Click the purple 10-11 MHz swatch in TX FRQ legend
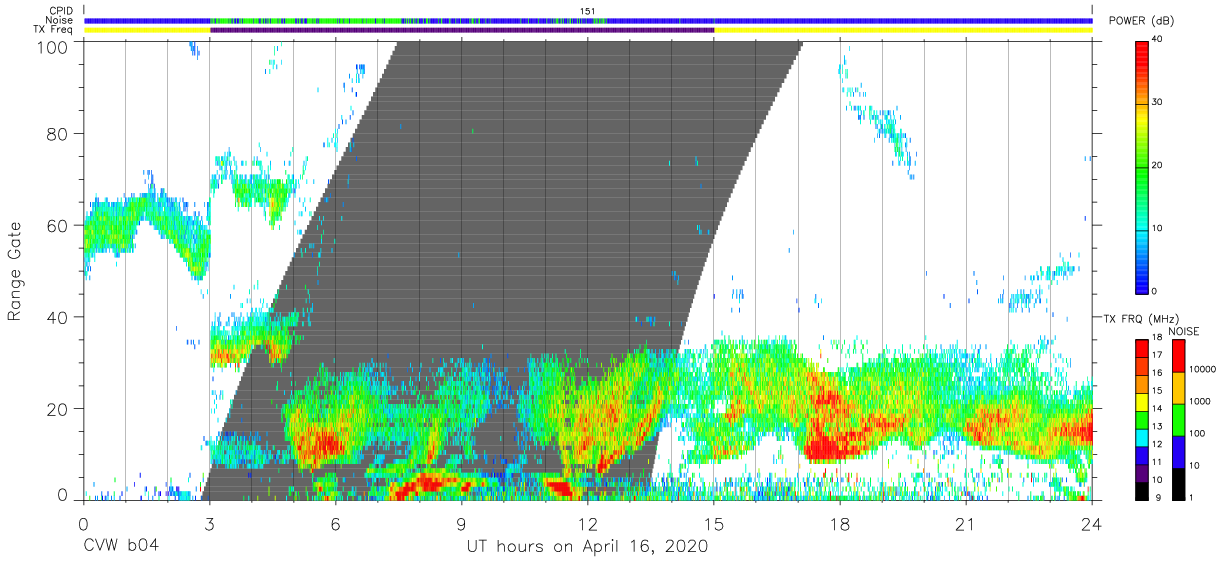This screenshot has width=1228, height=567. 1141,473
